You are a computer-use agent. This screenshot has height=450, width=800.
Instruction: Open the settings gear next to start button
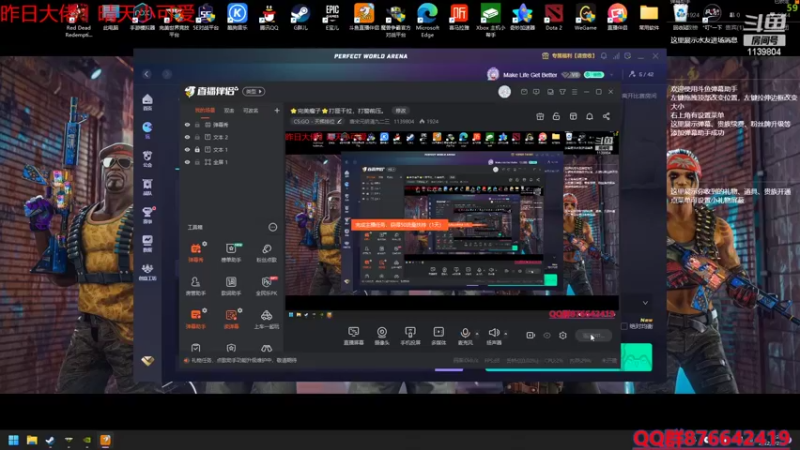pos(562,335)
